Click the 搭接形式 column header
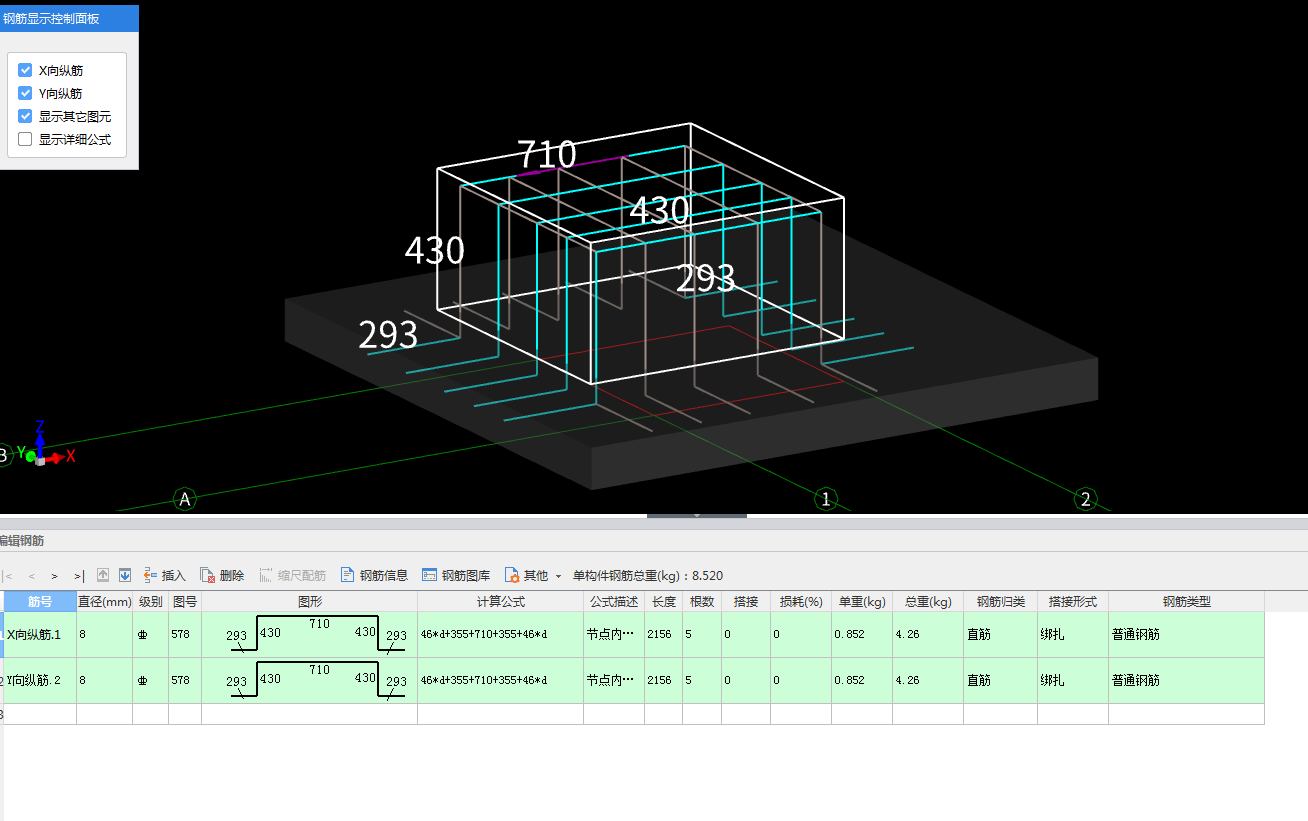Screen dimensions: 1308x821 tap(1073, 601)
